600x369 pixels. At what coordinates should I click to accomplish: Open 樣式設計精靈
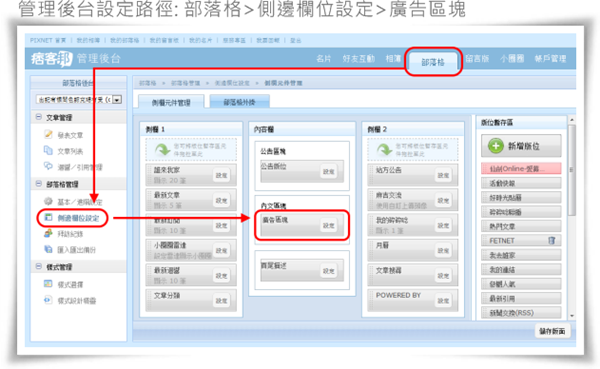tap(77, 300)
